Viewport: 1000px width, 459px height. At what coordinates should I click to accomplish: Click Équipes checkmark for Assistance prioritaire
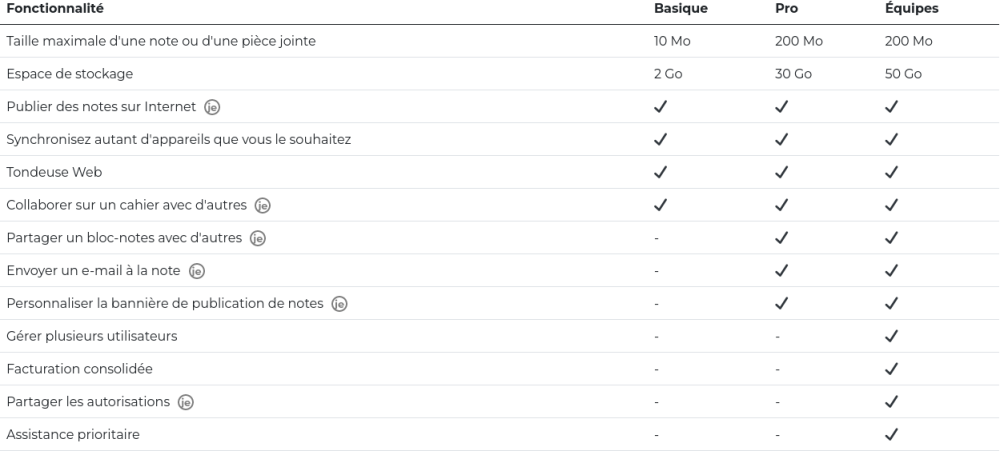891,435
